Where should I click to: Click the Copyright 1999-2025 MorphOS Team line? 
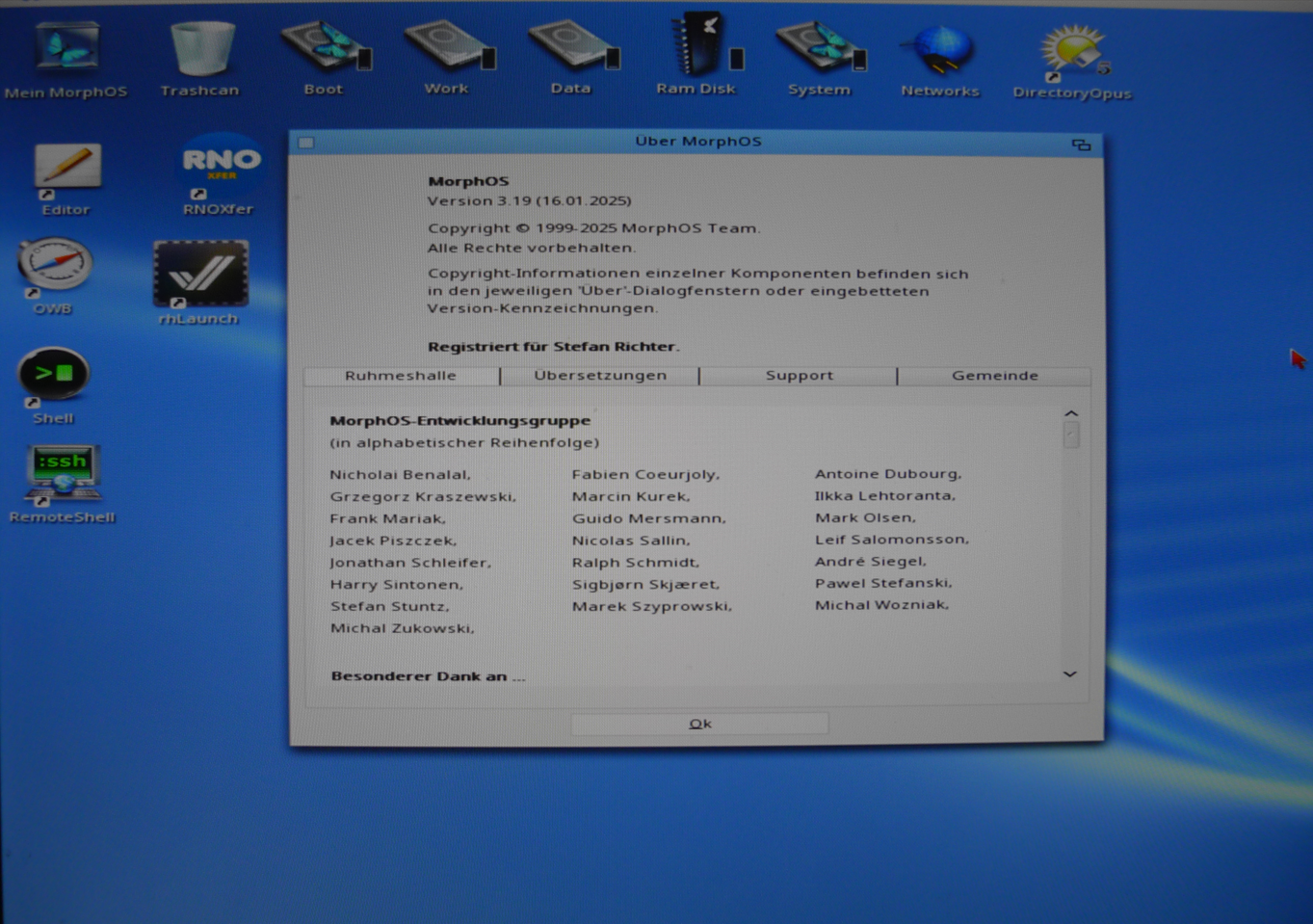[x=593, y=229]
